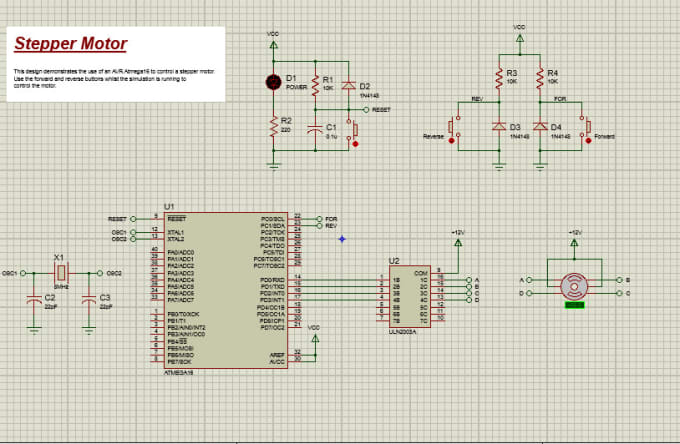Click the 'COM' pin label on U2
680x444 pixels.
(x=421, y=273)
